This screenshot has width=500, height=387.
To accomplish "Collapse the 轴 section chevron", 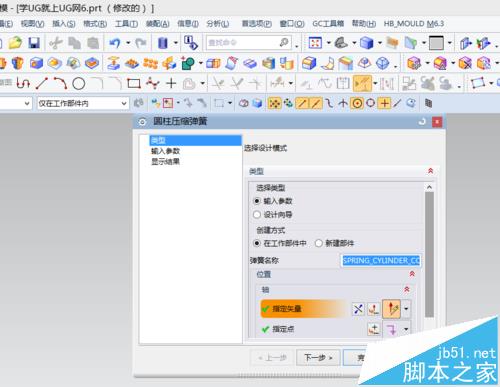I will (x=407, y=289).
